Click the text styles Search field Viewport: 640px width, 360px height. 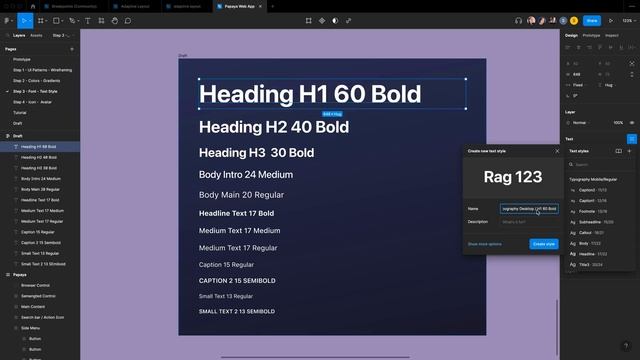click(x=600, y=164)
